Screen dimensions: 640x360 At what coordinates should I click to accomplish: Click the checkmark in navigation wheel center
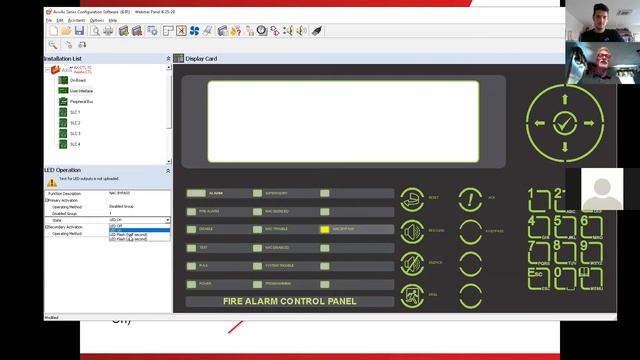coord(565,123)
